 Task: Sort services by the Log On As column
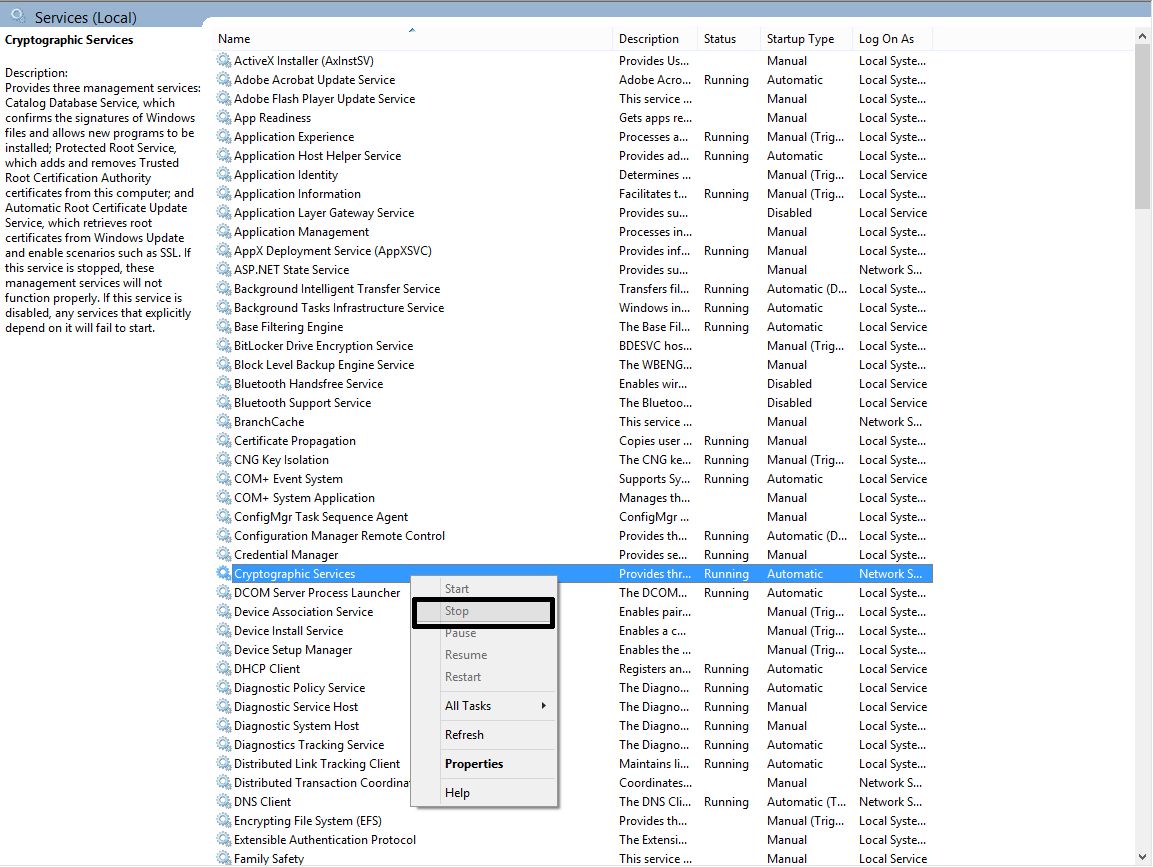pos(893,39)
